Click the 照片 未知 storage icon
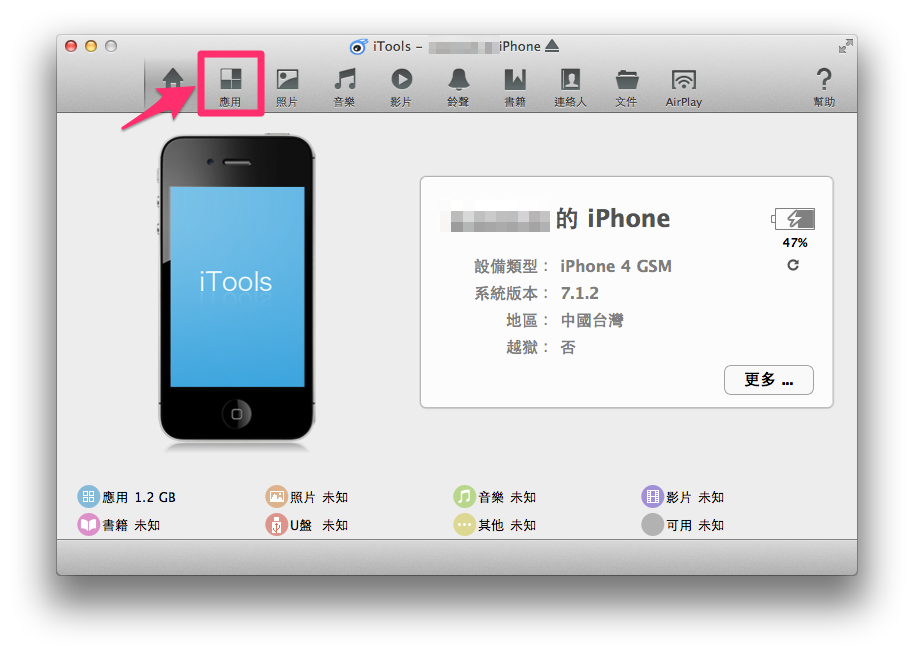Screen dimensions: 914x654 [x=276, y=497]
